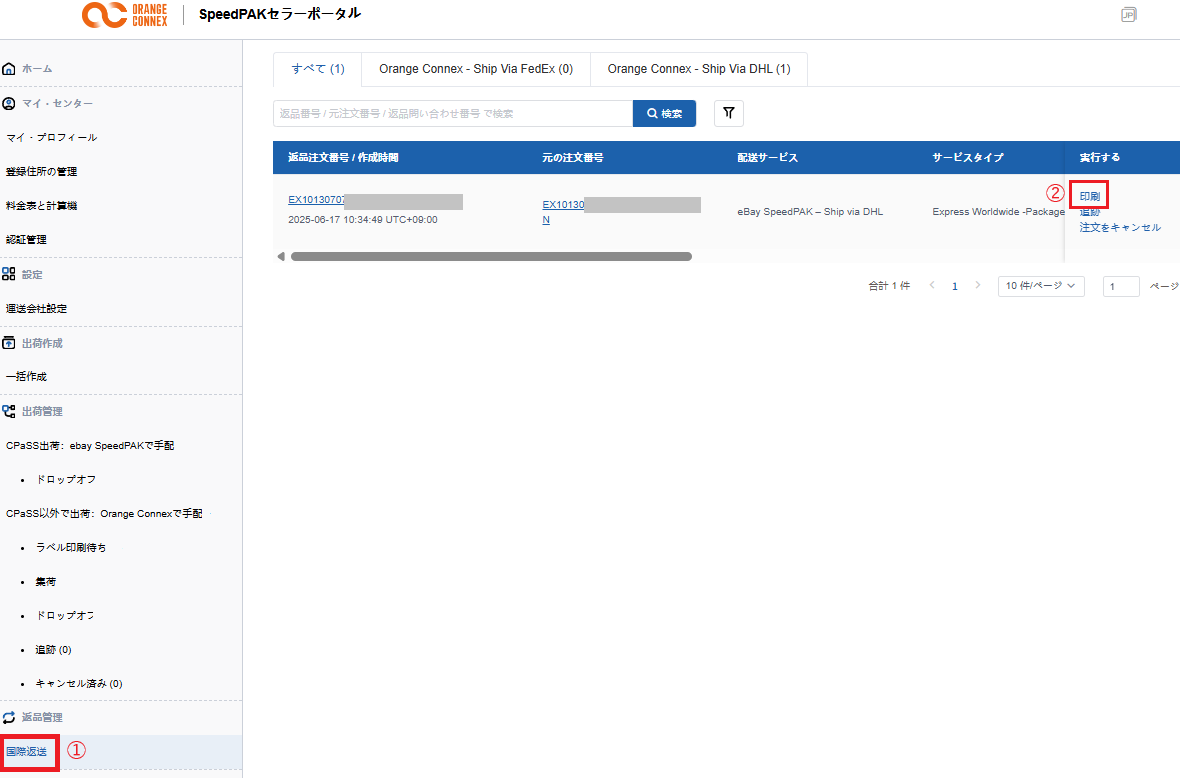
Task: Click CPaSS以外で出荷：Orange Connexで手配 heading
Action: pos(104,513)
